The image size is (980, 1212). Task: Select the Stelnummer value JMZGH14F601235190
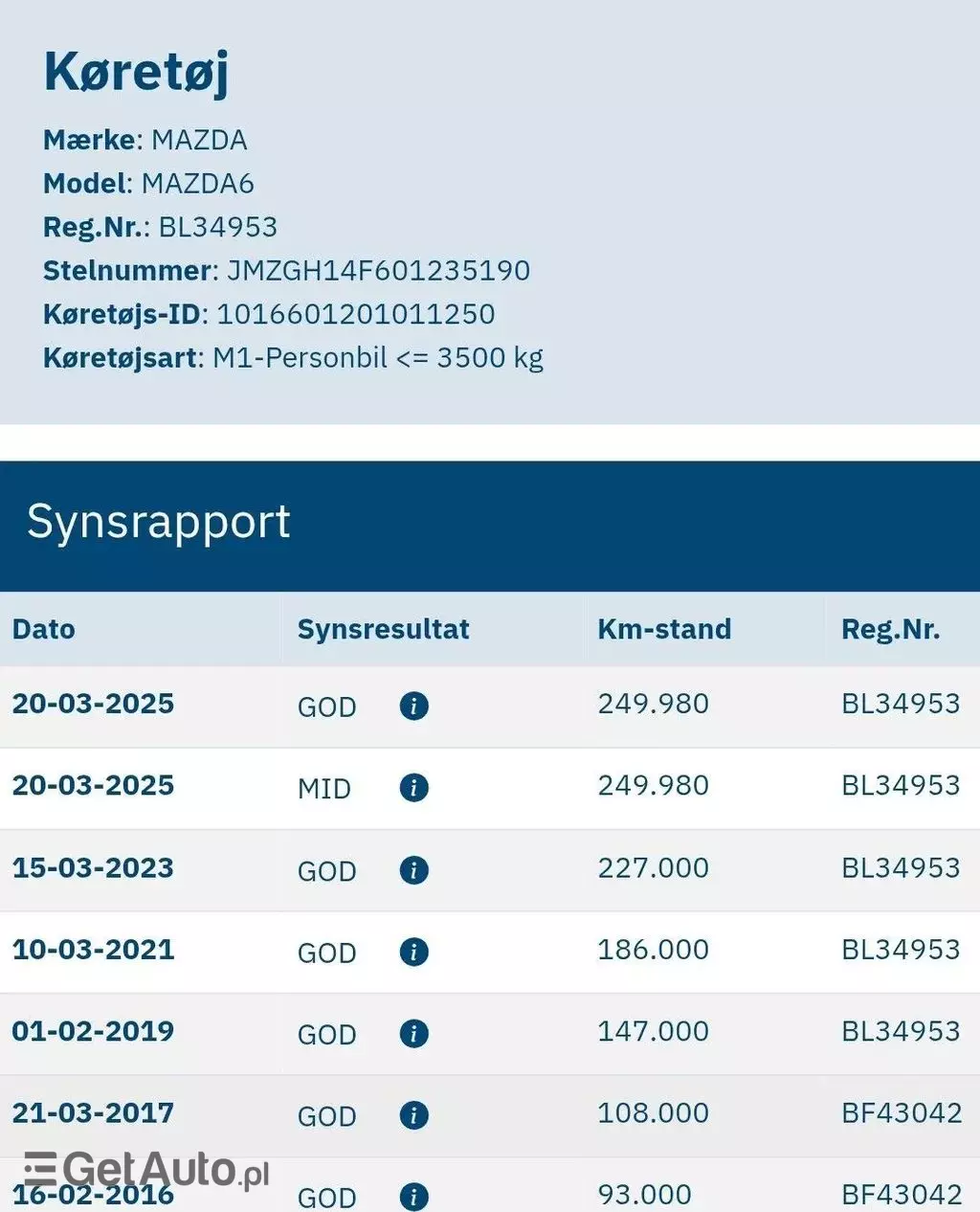pos(378,271)
